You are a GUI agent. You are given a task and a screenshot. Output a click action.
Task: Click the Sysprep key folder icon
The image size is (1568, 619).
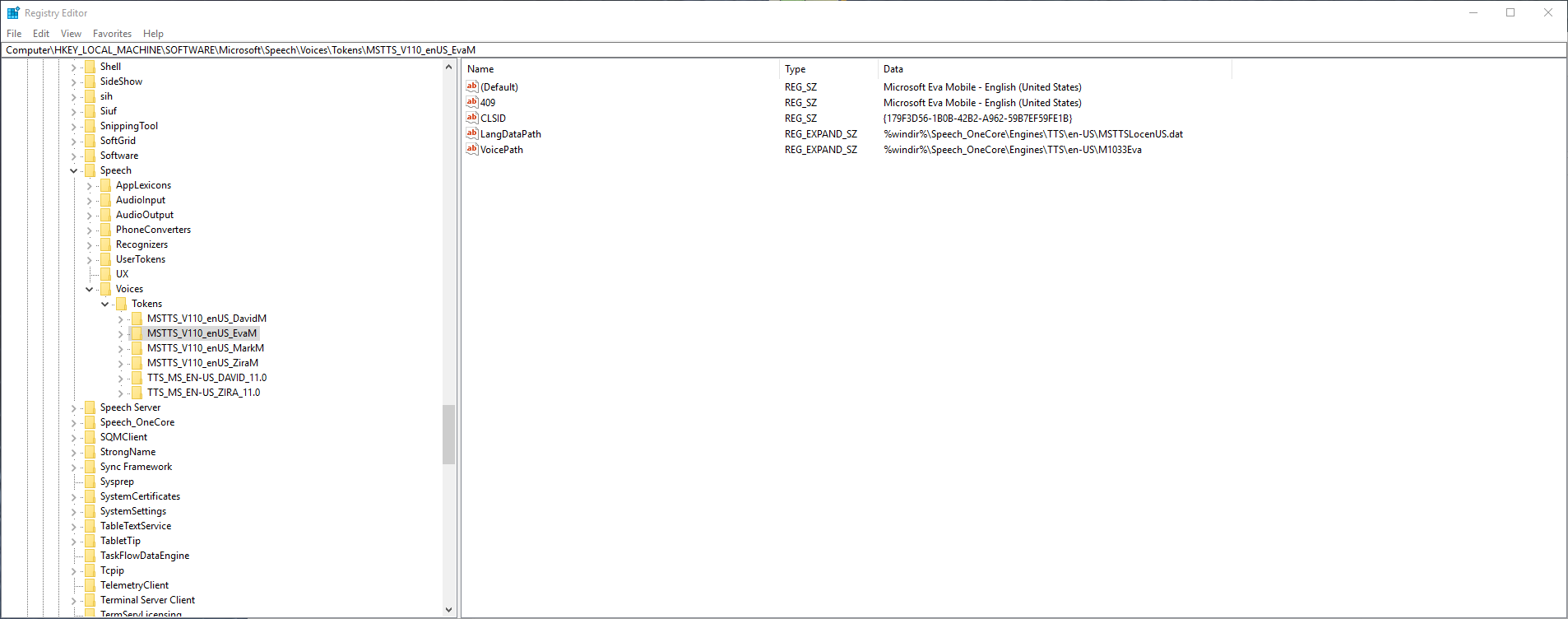pos(90,482)
